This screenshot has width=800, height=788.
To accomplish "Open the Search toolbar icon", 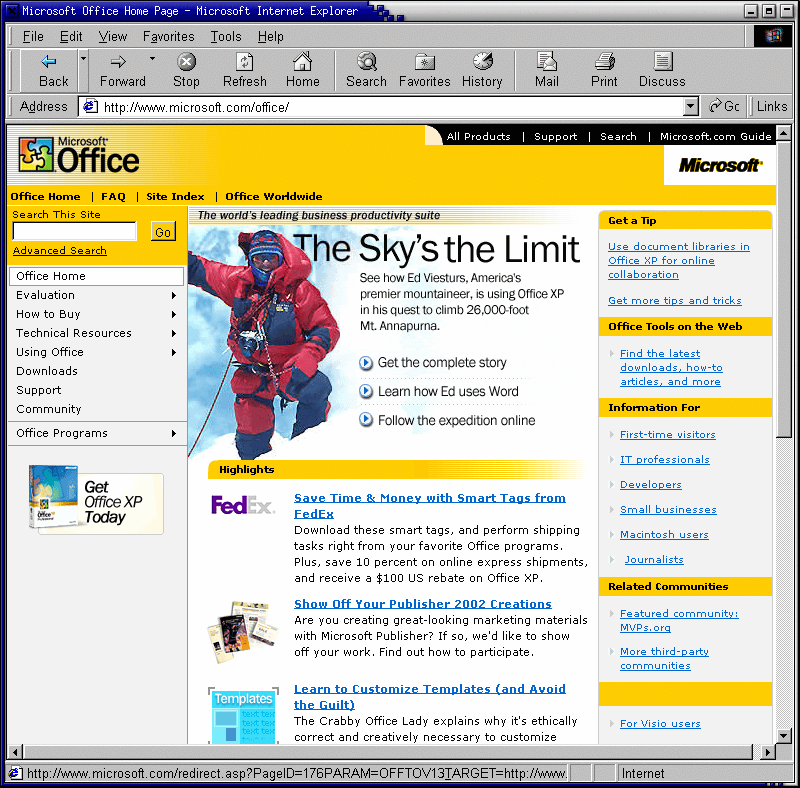I will [366, 62].
